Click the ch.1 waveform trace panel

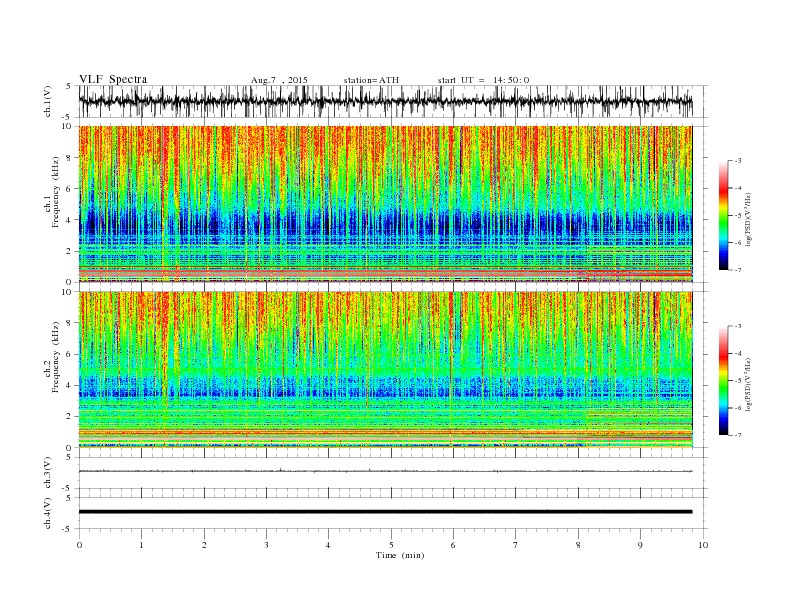[392, 101]
